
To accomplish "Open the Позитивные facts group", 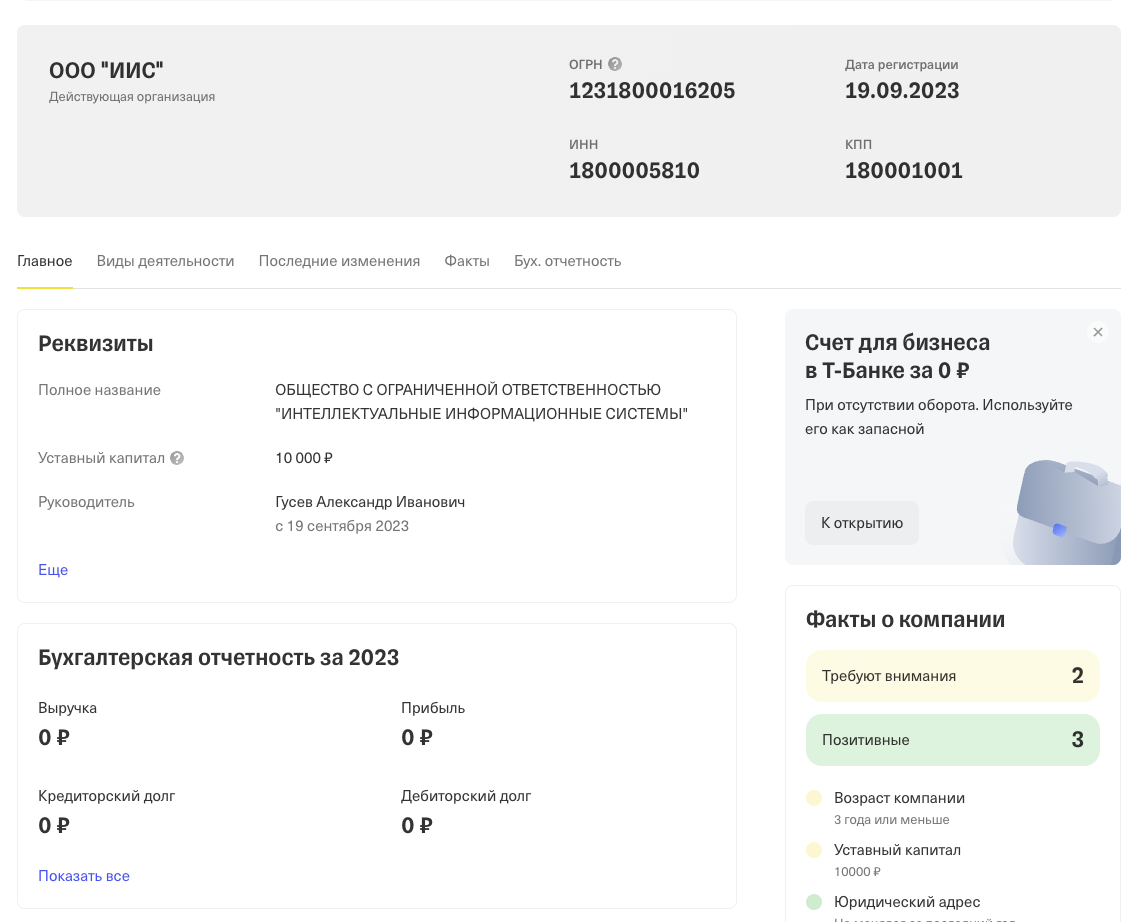I will pyautogui.click(x=952, y=740).
